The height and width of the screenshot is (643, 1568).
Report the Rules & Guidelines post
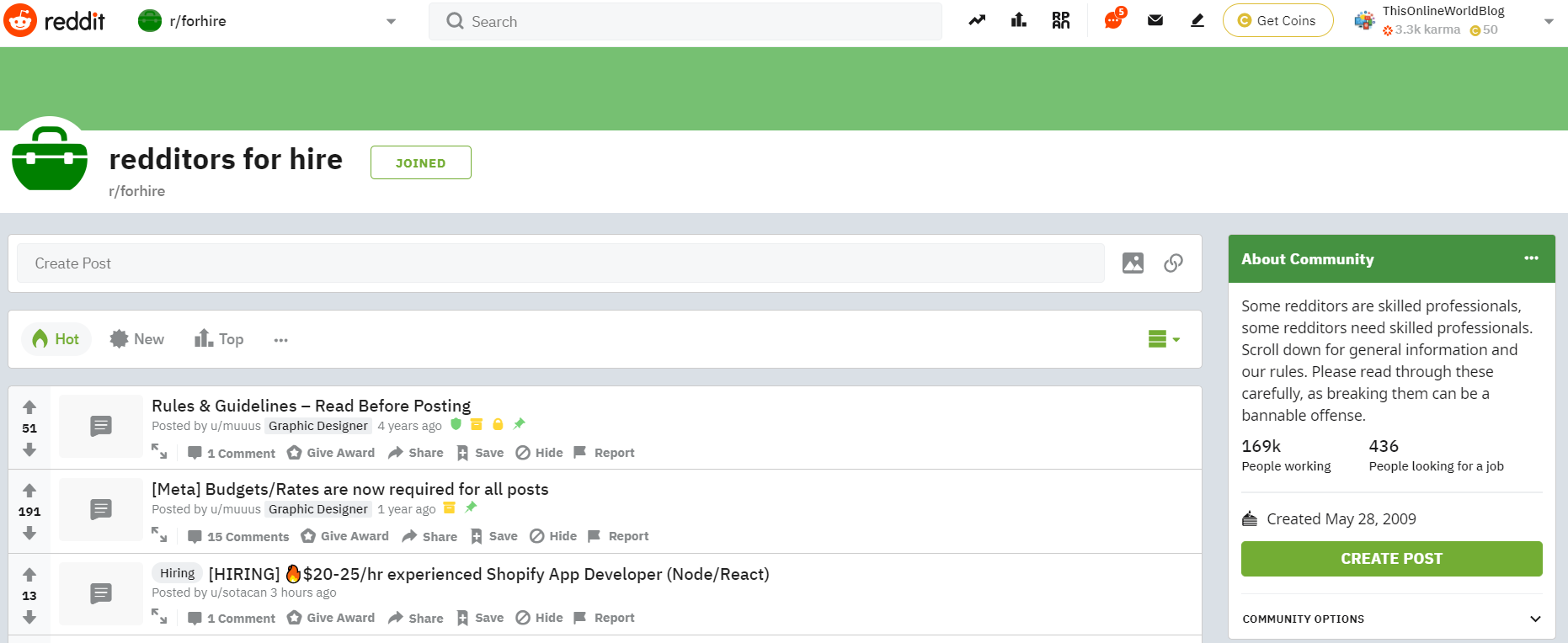[x=604, y=453]
